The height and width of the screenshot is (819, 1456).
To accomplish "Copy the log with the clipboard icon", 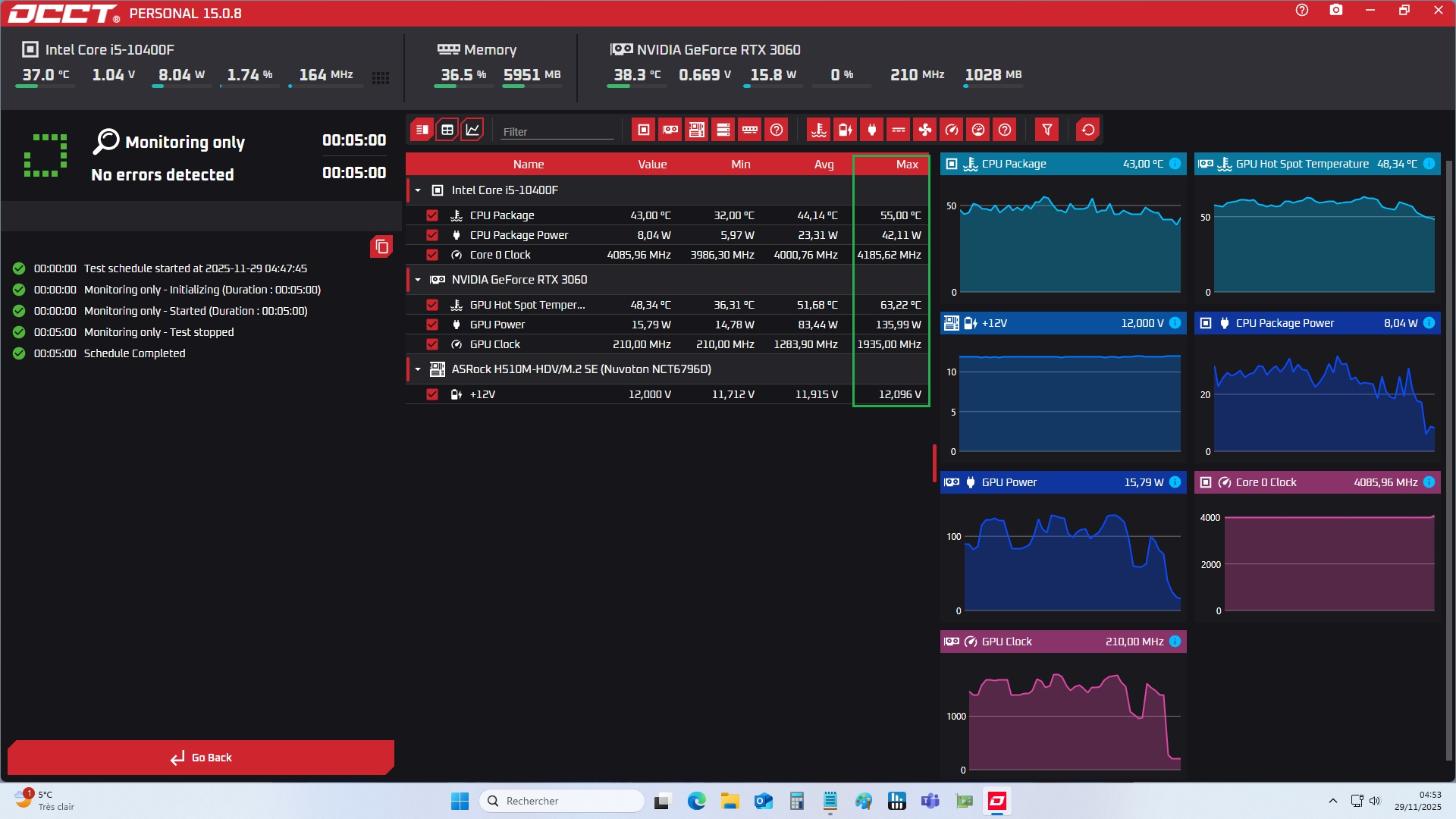I will (x=381, y=246).
